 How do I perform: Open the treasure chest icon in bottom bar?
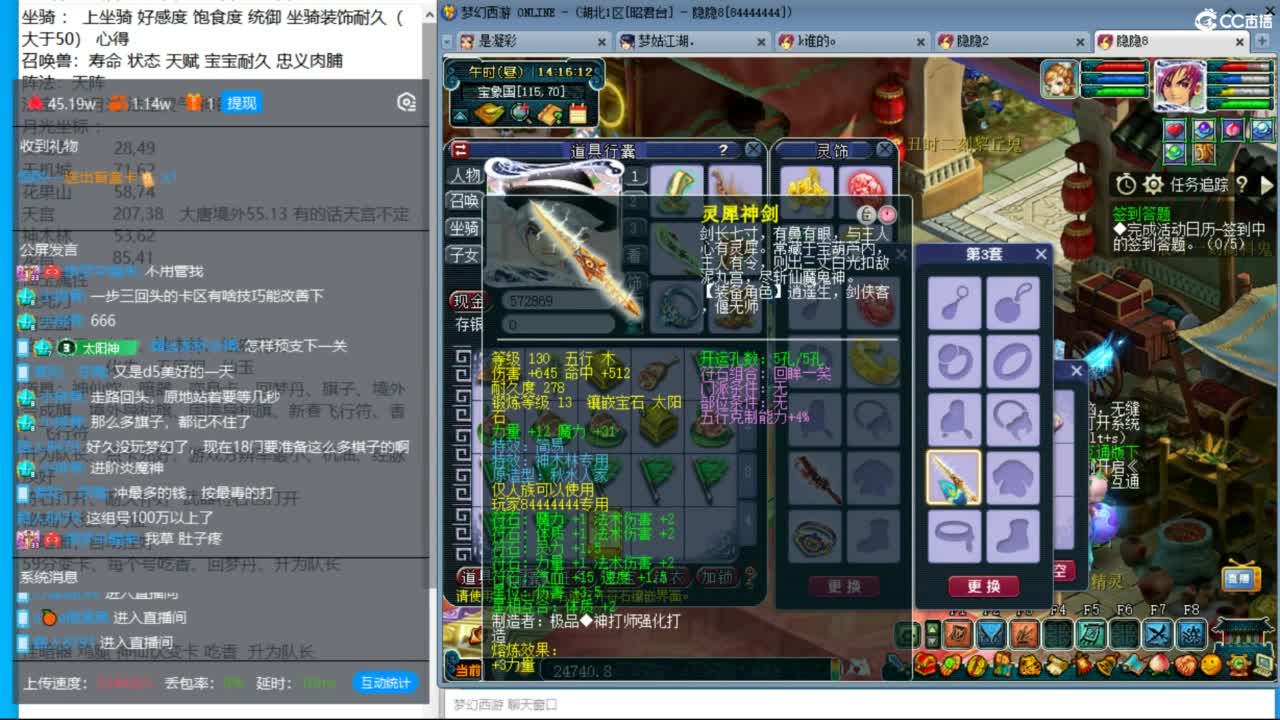coord(924,667)
